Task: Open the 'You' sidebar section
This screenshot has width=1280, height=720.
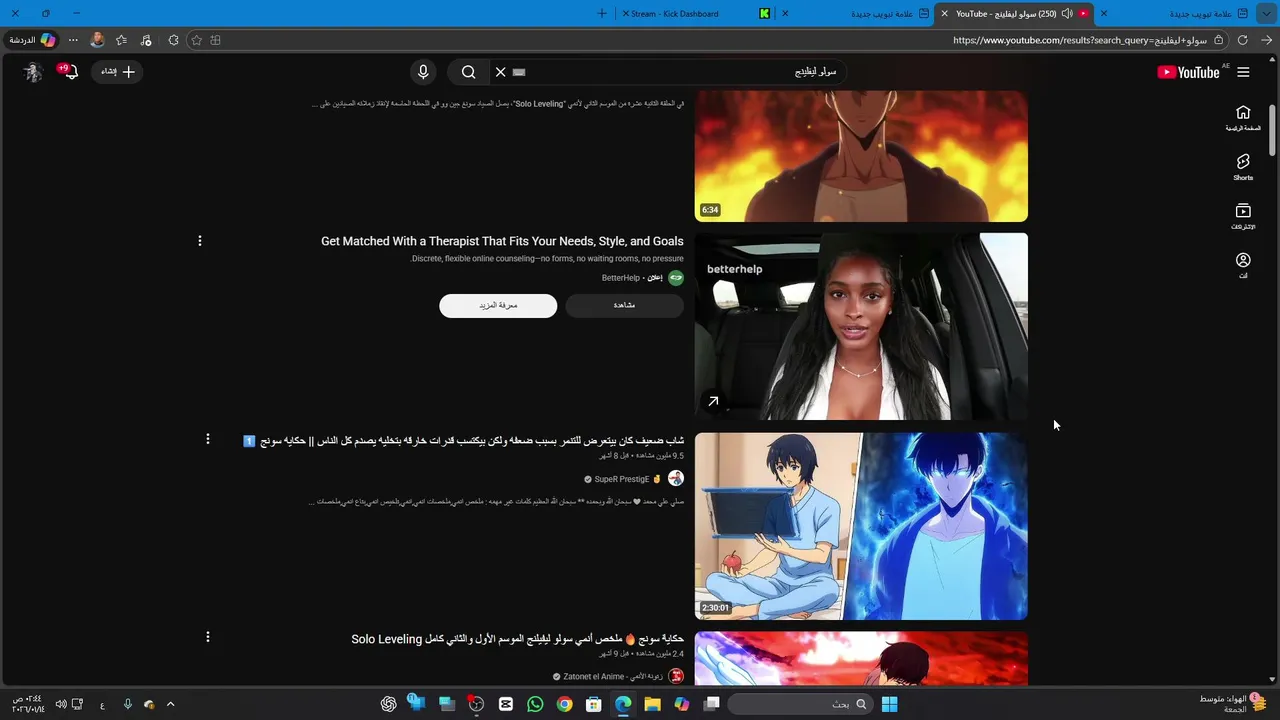Action: point(1243,265)
